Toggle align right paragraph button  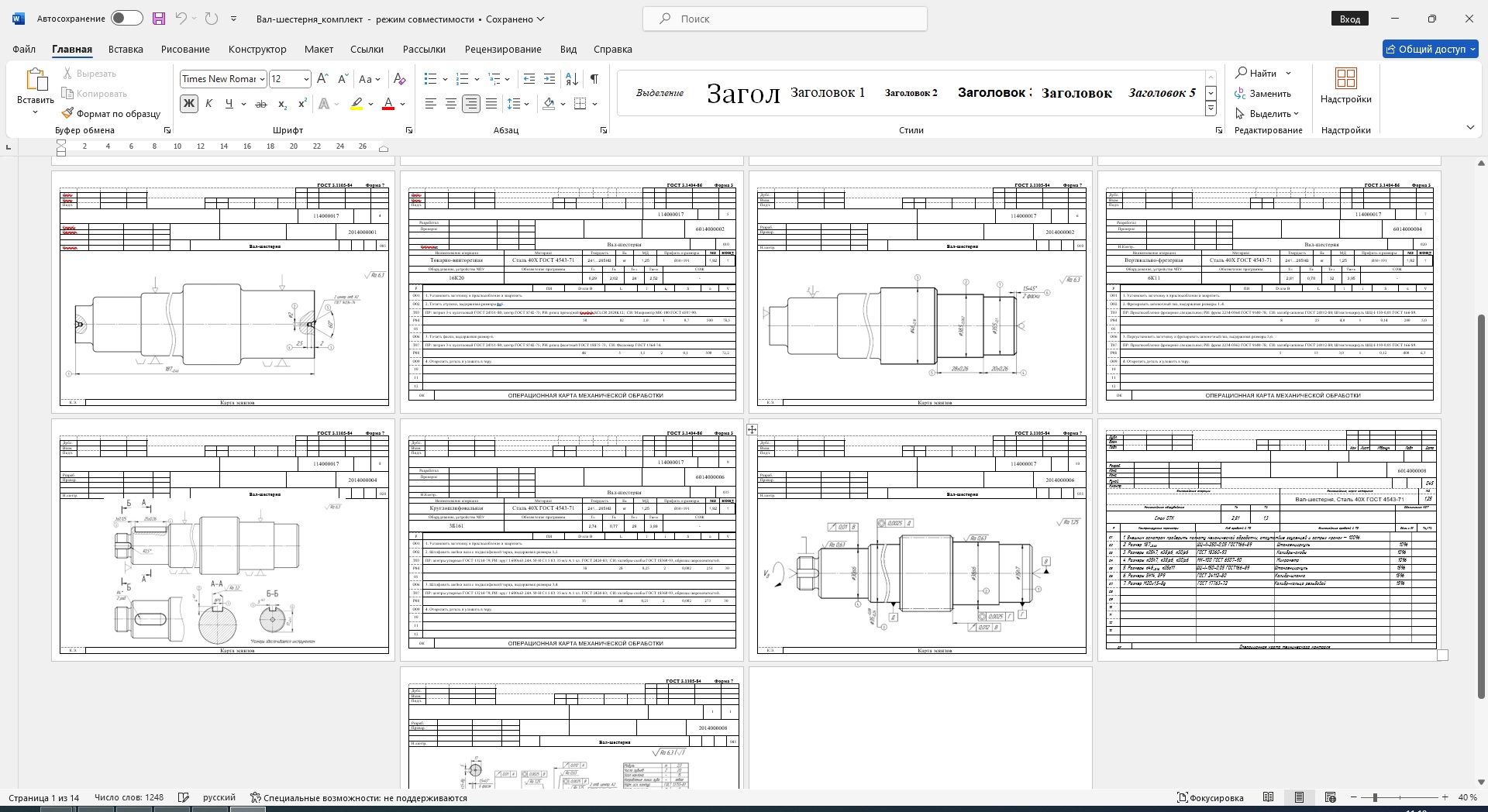[x=470, y=104]
